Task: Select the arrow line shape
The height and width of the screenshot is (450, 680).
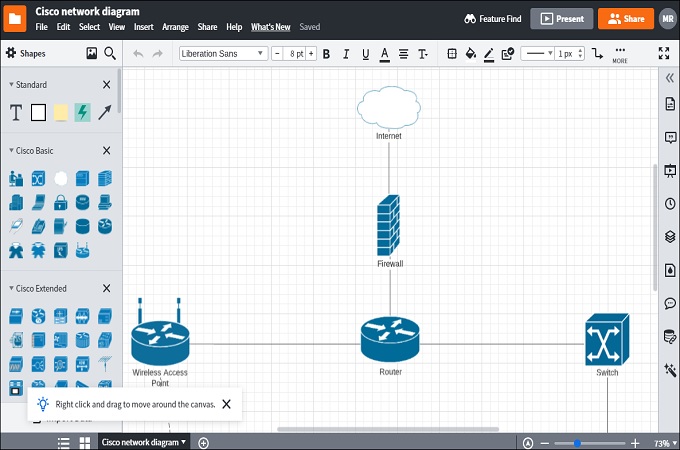Action: [104, 113]
